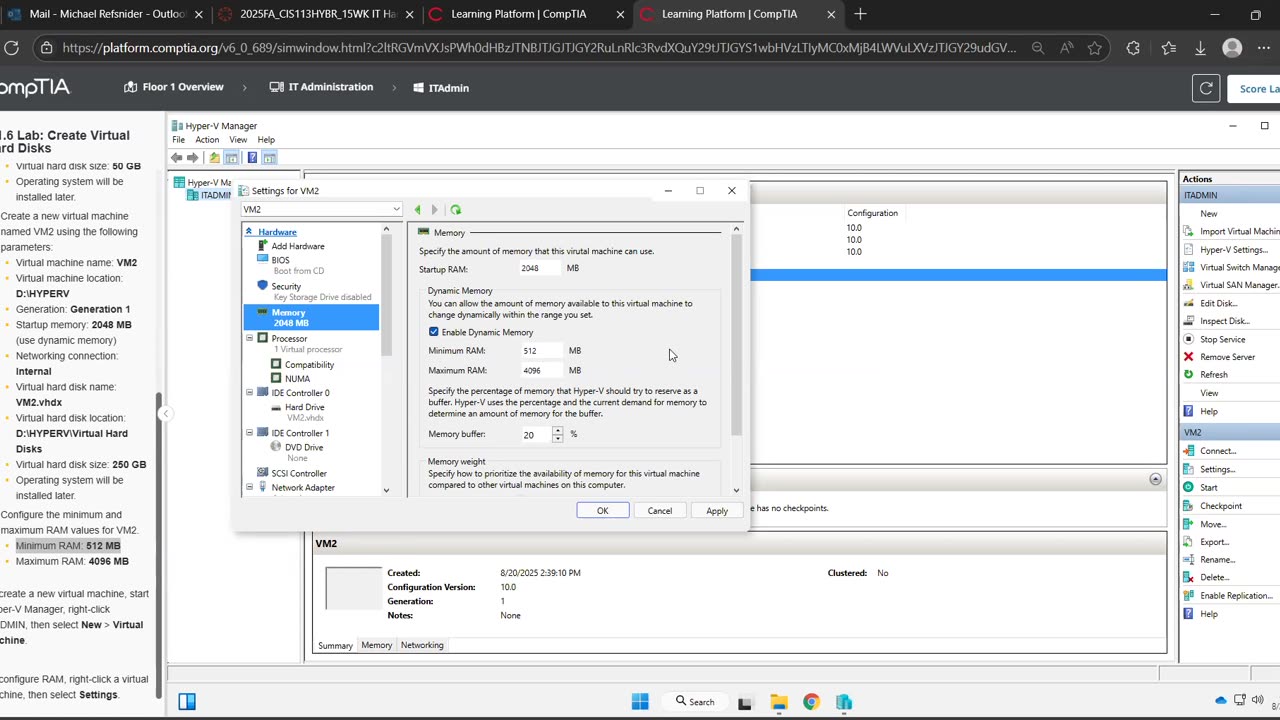Collapse the Processor tree node
This screenshot has height=720, width=1280.
pos(250,338)
